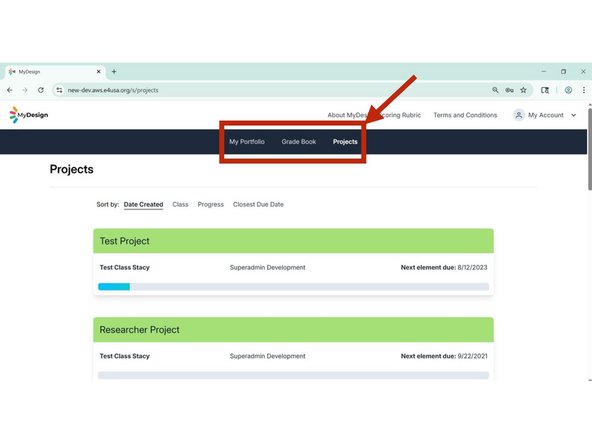This screenshot has height=444, width=592.
Task: Click the 'Projects' page heading
Action: tap(72, 169)
